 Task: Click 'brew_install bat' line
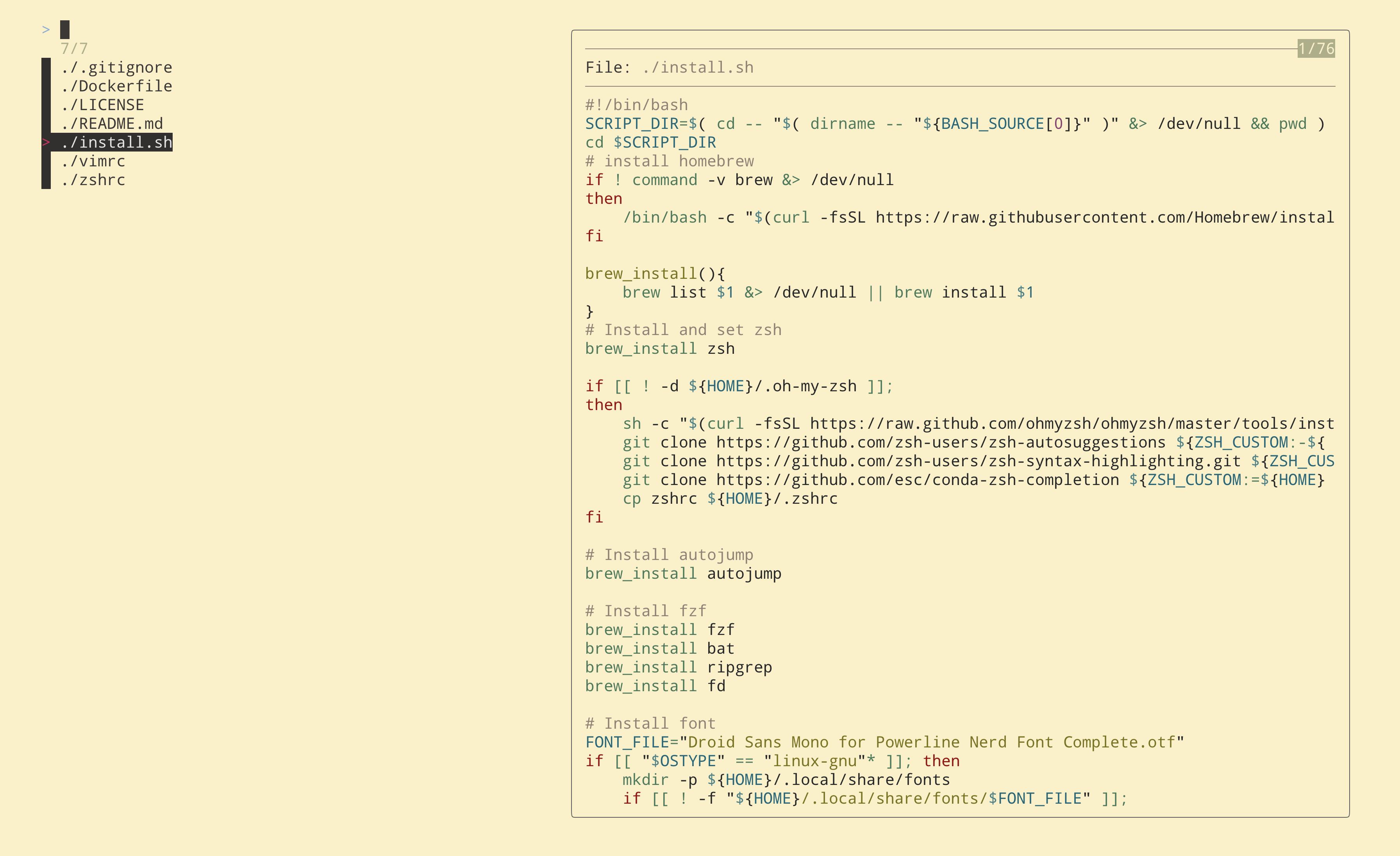click(x=660, y=649)
